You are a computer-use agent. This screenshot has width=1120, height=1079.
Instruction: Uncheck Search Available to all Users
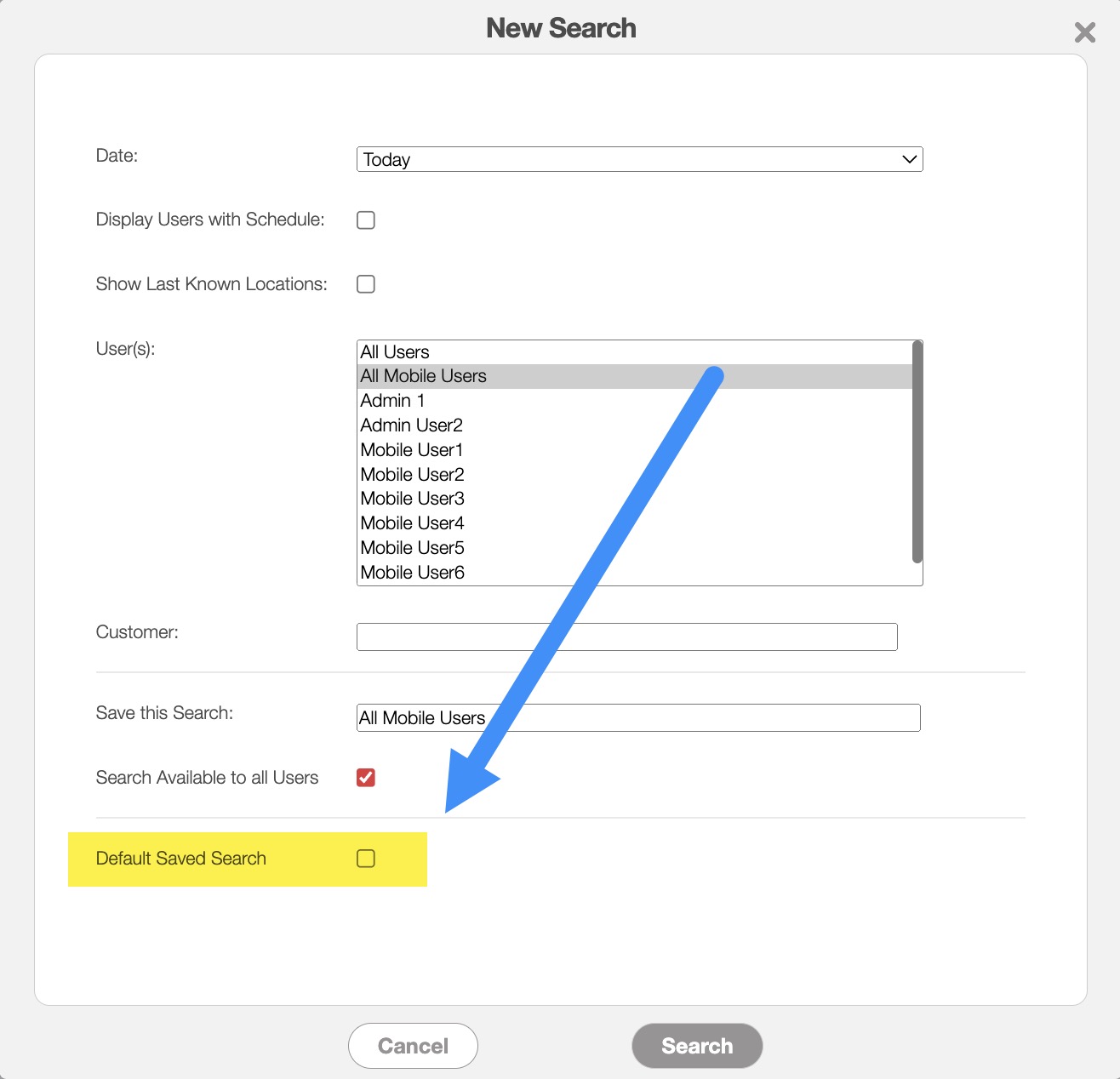[366, 778]
